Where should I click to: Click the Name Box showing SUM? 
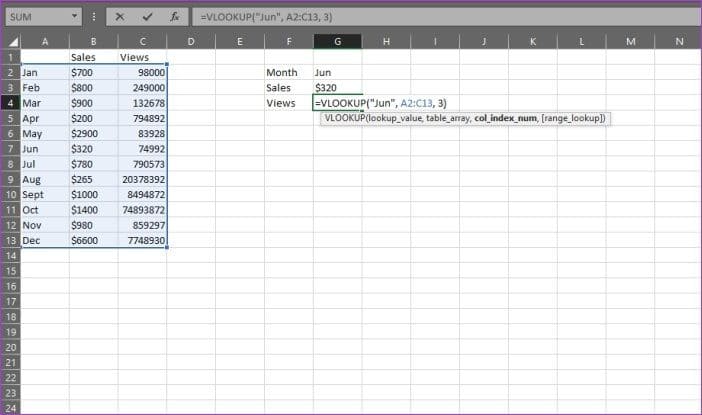(43, 17)
